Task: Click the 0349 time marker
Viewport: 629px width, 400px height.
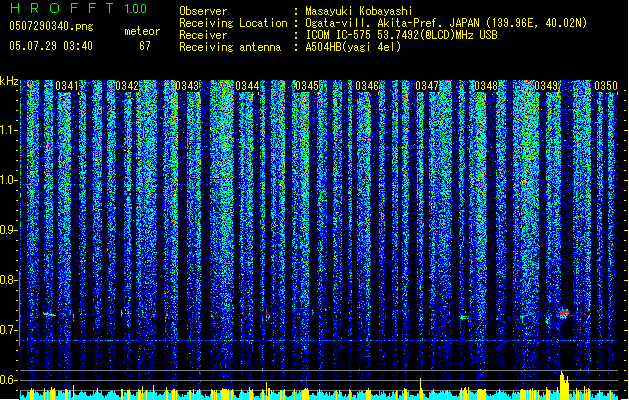Action: [x=546, y=86]
